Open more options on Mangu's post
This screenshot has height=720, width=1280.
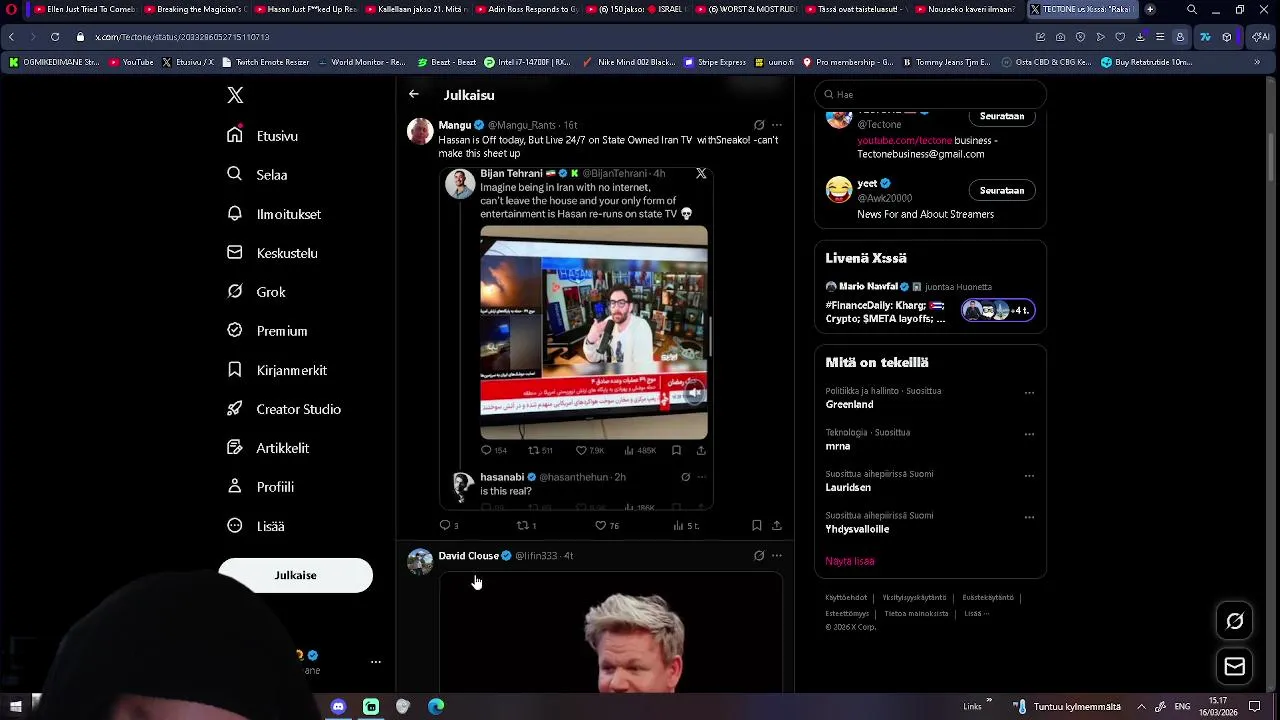tap(777, 125)
